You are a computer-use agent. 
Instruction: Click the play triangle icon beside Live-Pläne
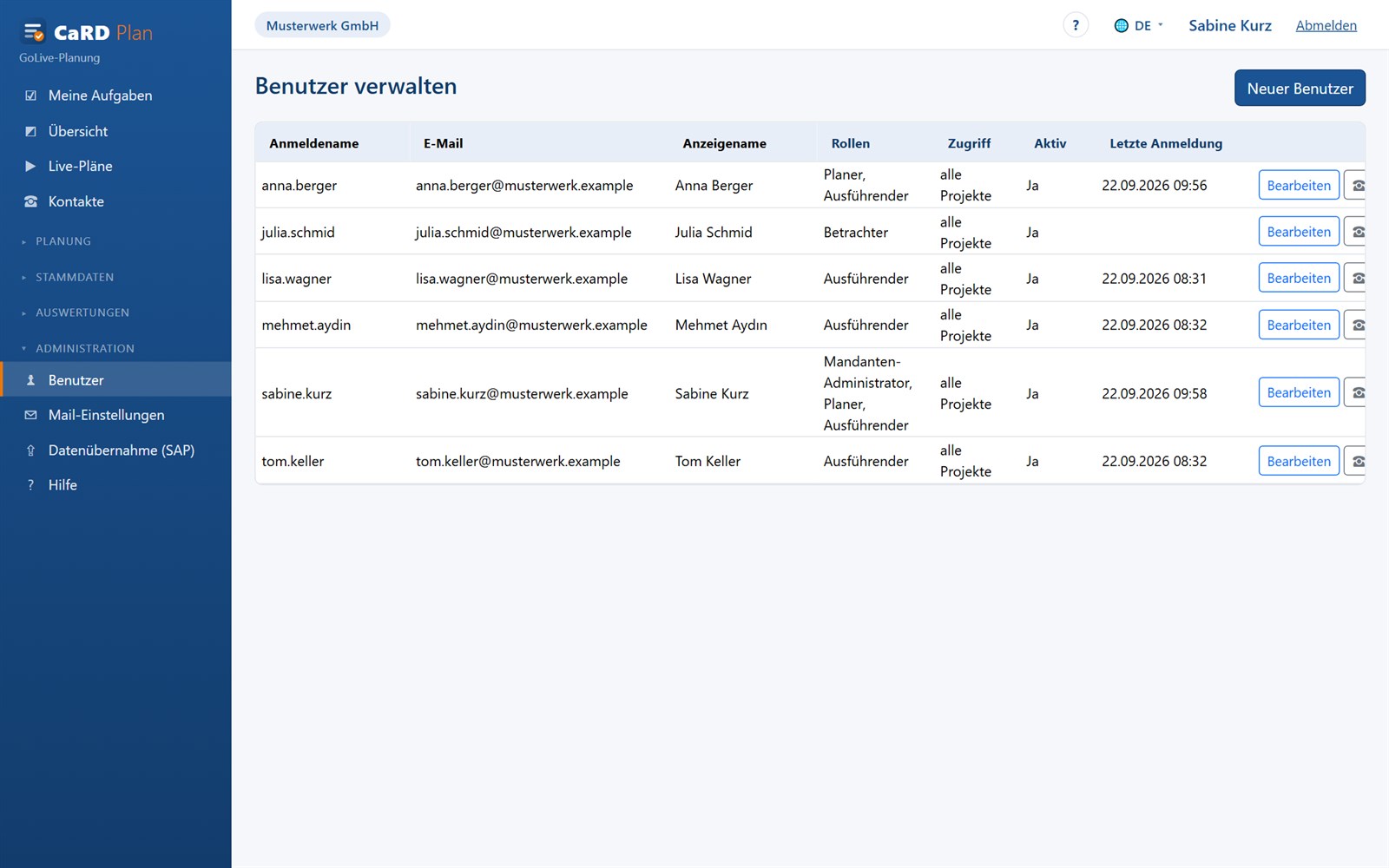31,166
